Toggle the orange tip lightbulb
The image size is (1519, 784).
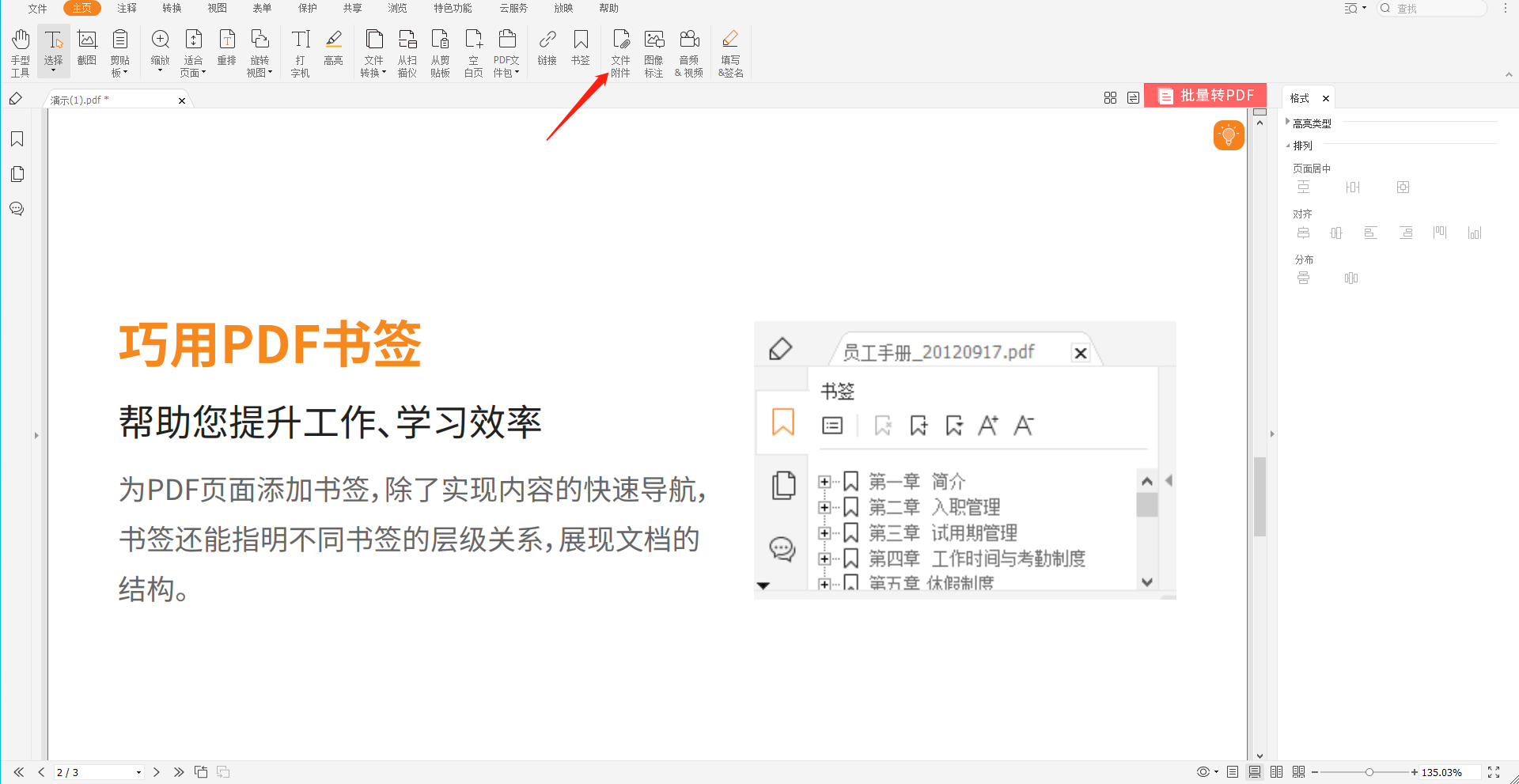click(x=1228, y=134)
